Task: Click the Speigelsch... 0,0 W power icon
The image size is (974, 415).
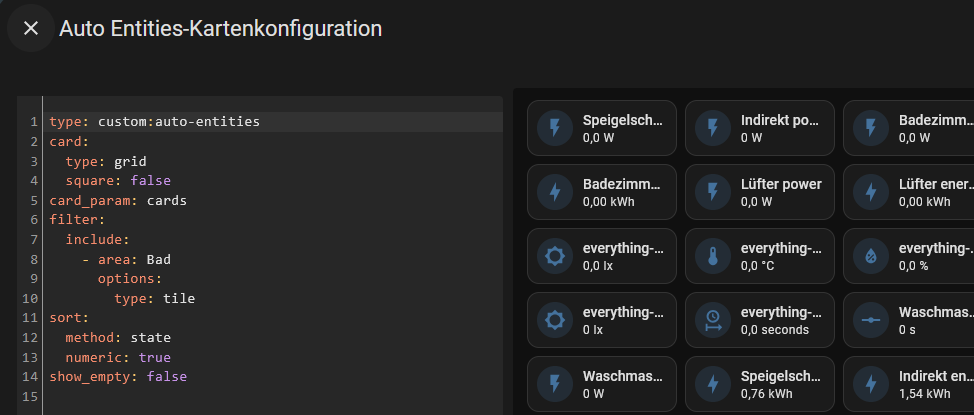Action: (555, 128)
